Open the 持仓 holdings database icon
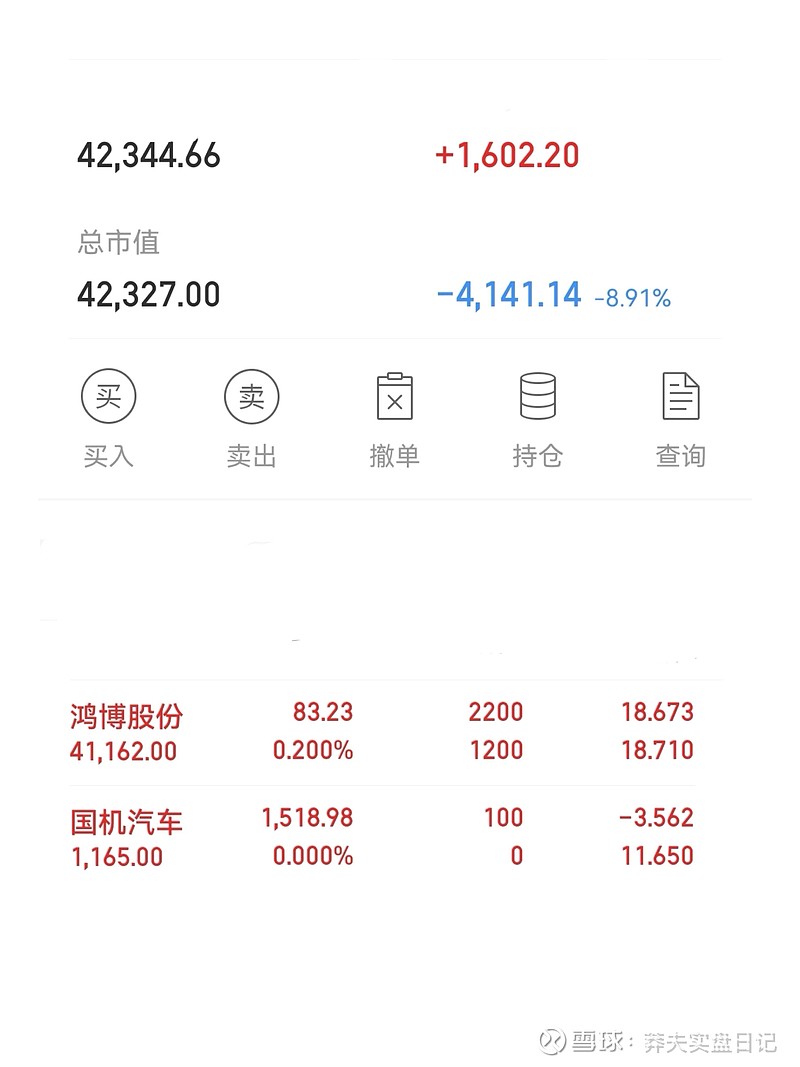800x1067 pixels. (538, 396)
